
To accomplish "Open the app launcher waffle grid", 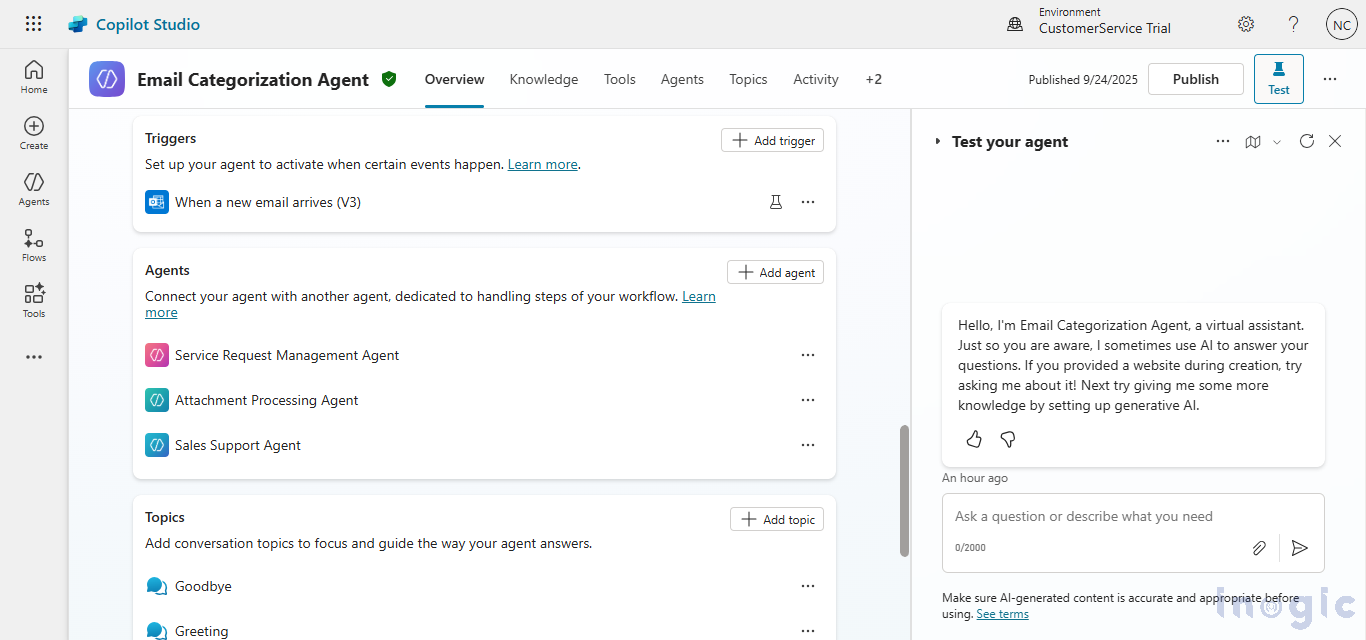I will pyautogui.click(x=34, y=24).
